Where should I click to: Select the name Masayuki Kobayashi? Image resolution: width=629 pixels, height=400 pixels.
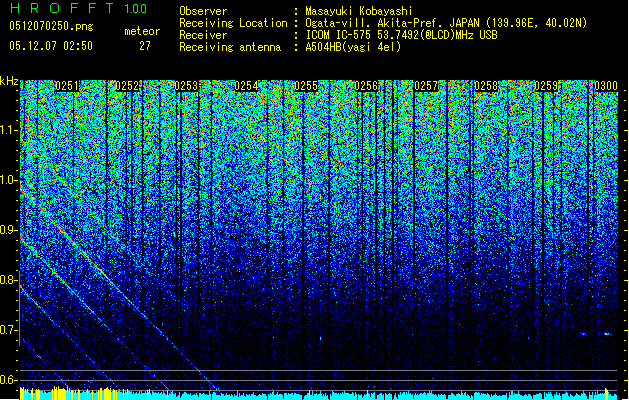[x=359, y=11]
